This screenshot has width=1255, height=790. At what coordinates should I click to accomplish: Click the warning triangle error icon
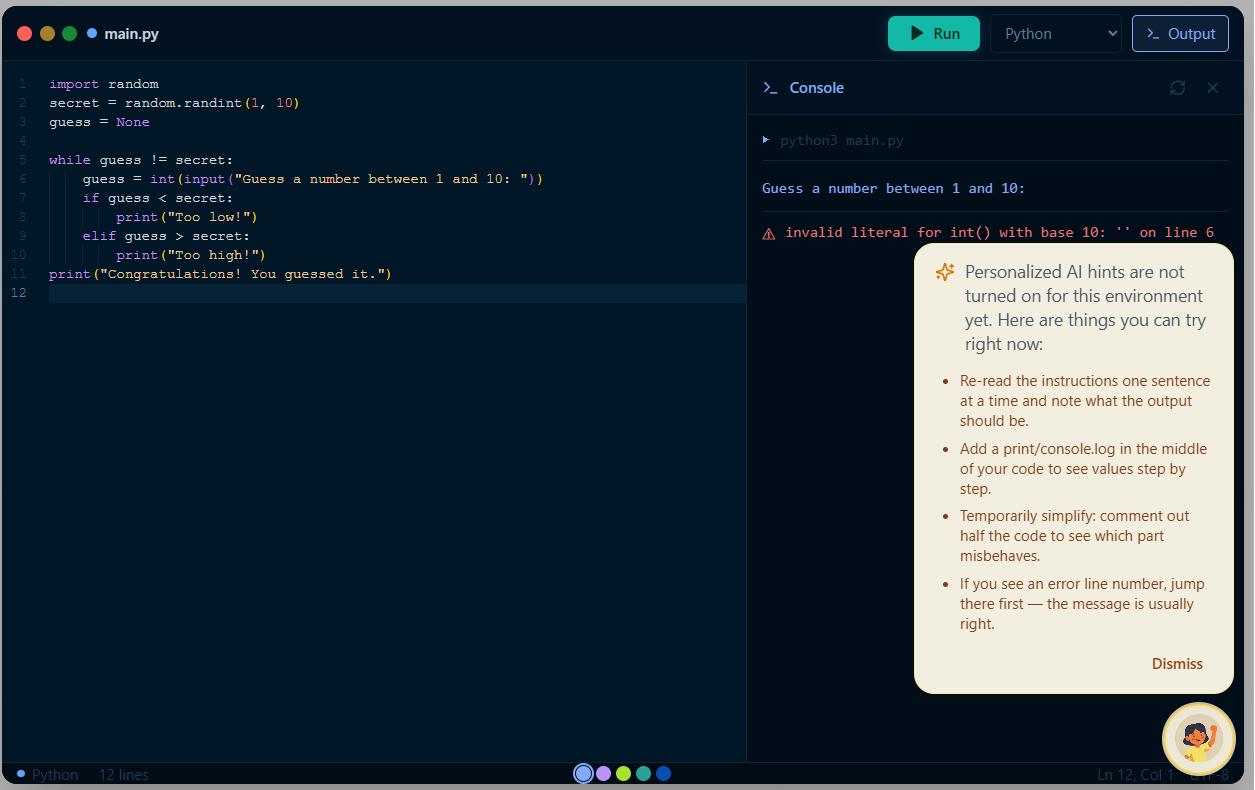(x=769, y=233)
